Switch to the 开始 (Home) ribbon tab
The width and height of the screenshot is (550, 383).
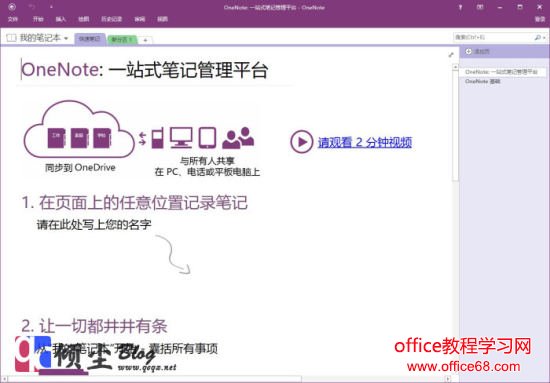click(x=38, y=19)
